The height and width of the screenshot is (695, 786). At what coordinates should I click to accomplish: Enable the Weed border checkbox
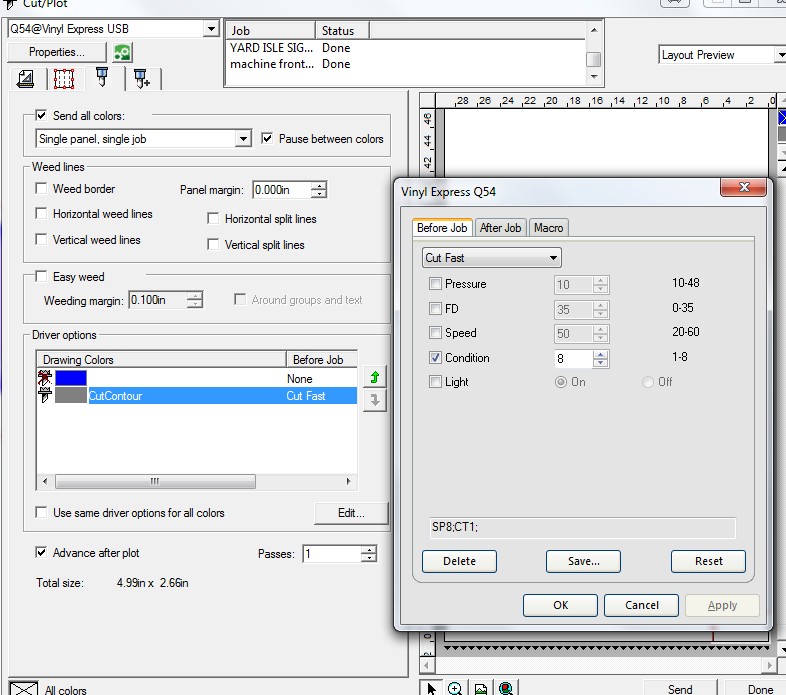point(42,189)
